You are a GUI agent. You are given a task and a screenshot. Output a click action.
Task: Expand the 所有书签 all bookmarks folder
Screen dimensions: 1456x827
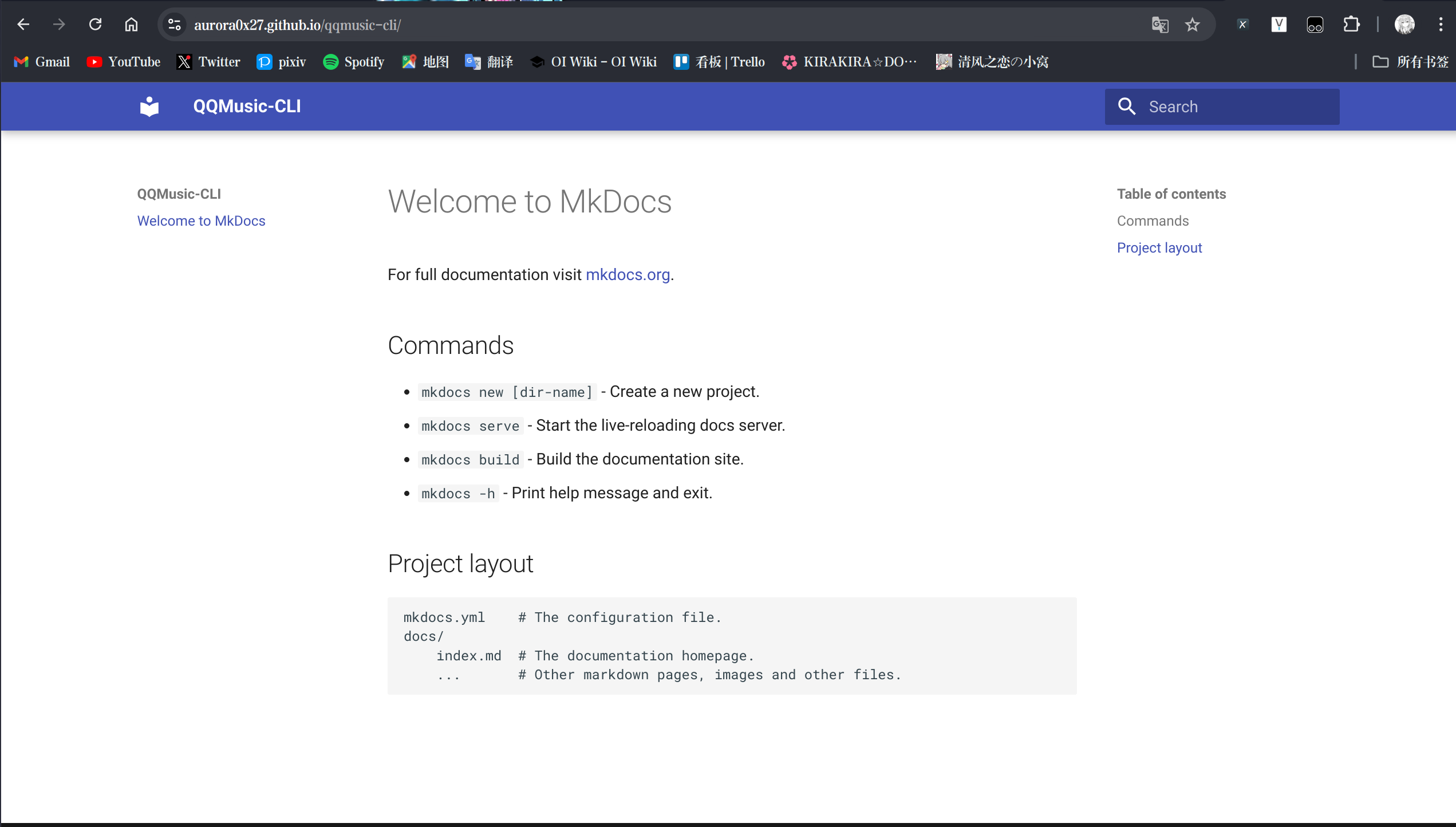1411,62
